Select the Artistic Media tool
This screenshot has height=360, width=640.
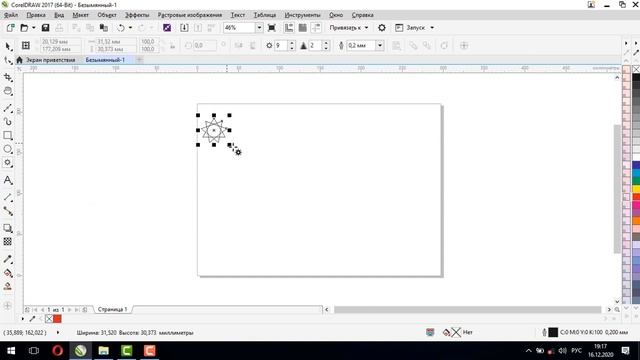(x=8, y=122)
